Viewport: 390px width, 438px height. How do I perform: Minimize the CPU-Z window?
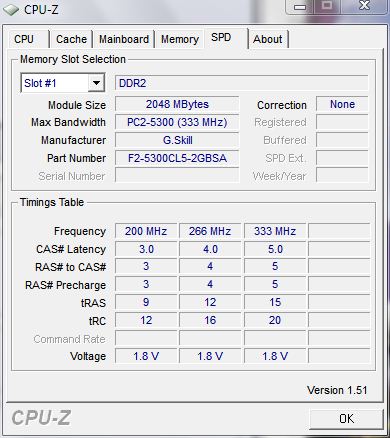pyautogui.click(x=300, y=7)
